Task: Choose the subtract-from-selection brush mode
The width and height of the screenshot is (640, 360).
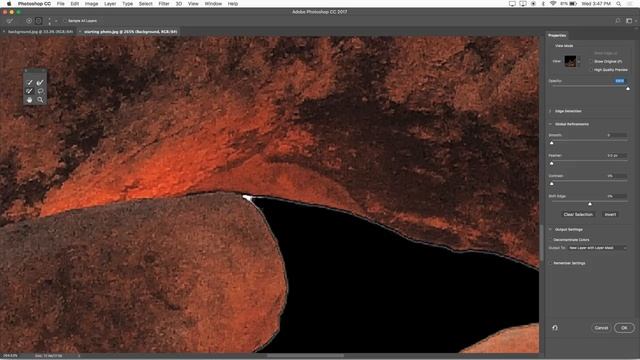Action: coord(38,21)
